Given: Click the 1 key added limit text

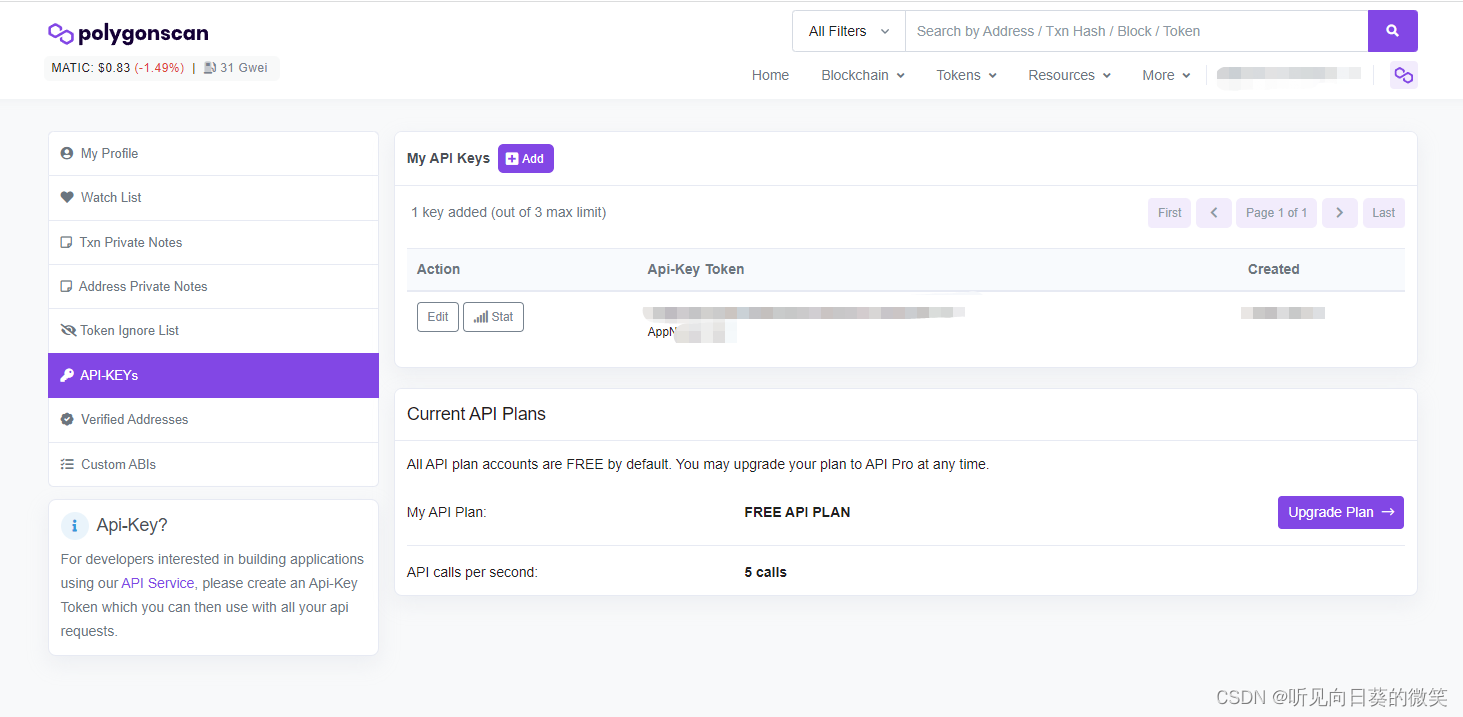Looking at the screenshot, I should coord(509,212).
